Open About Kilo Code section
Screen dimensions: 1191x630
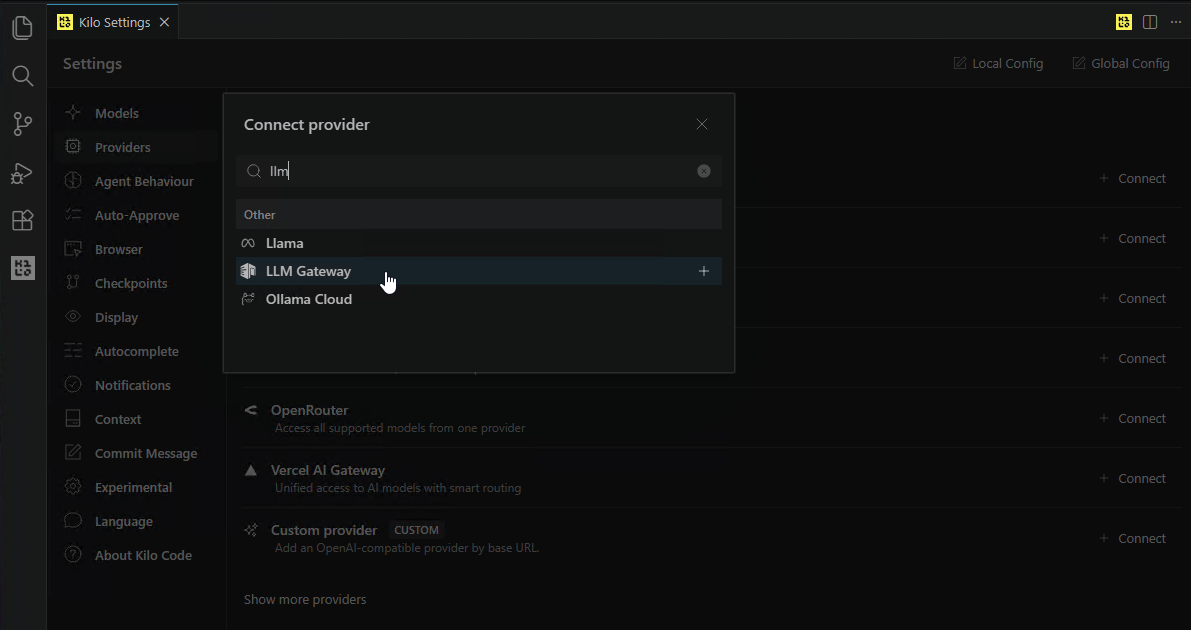137,556
